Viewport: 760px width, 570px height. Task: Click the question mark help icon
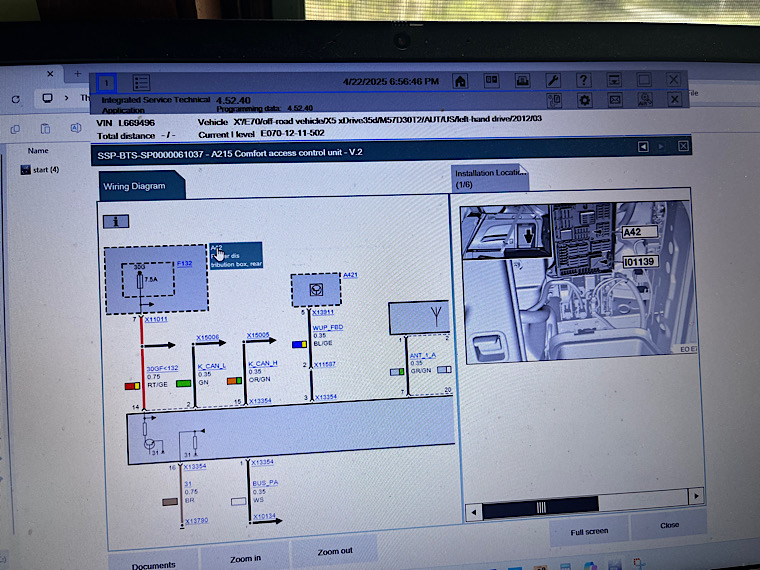coord(583,80)
